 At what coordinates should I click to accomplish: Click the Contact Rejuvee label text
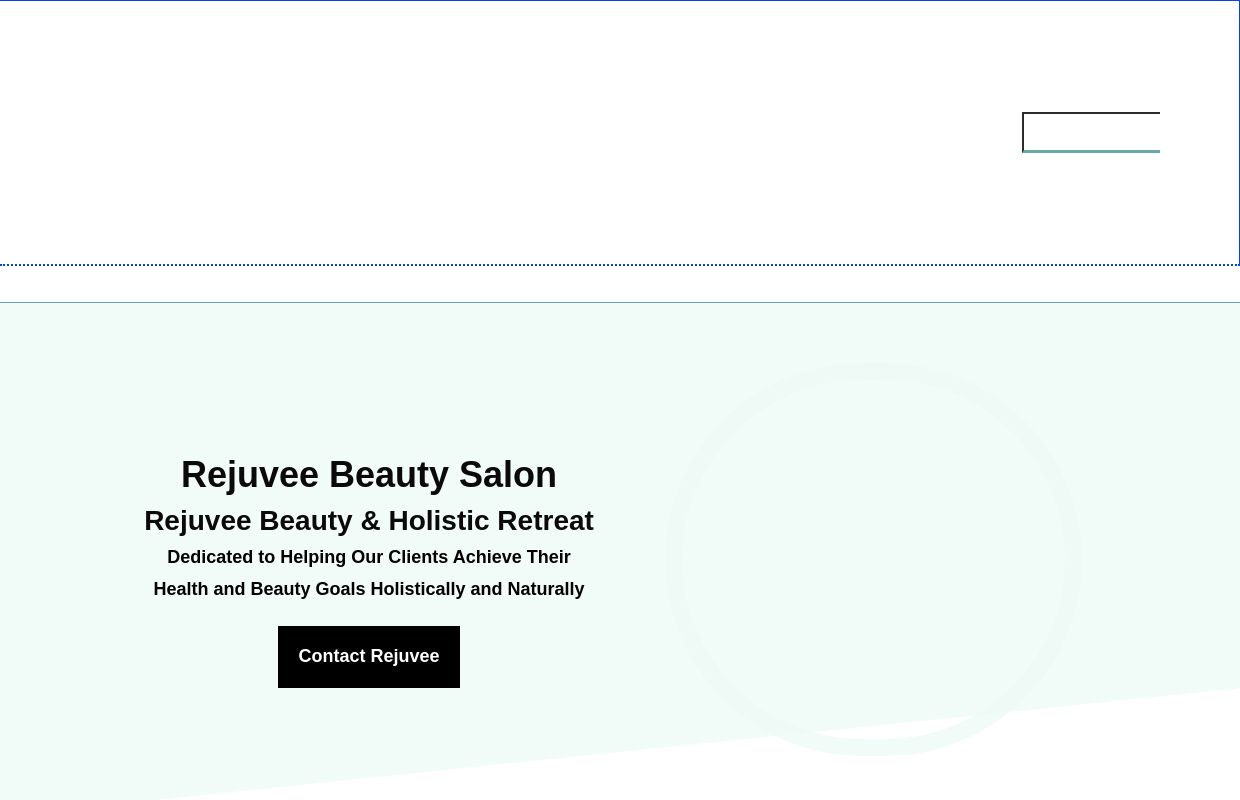(368, 656)
